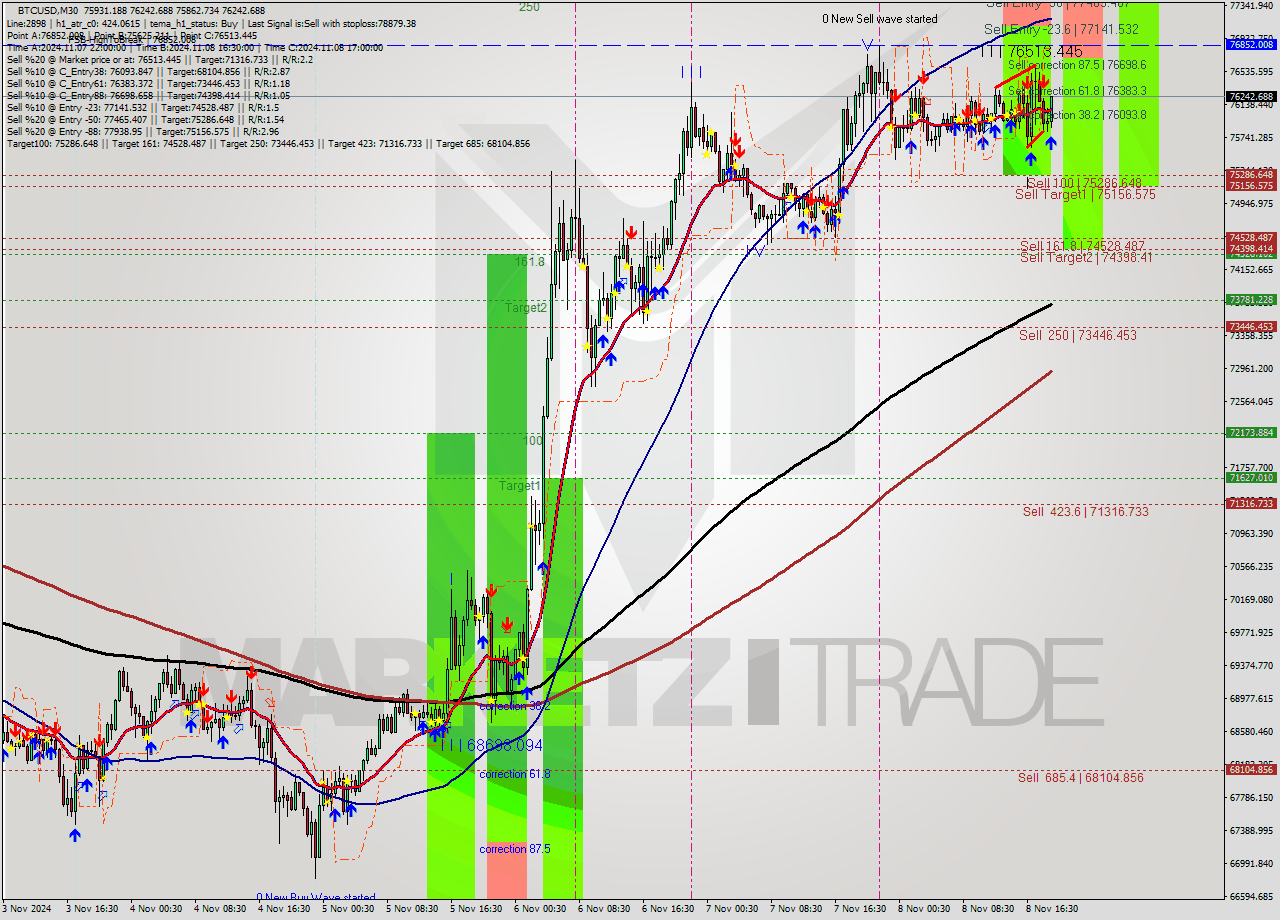
Task: Select the 'Sell 250 | 73446.453' label
Action: (x=1078, y=336)
